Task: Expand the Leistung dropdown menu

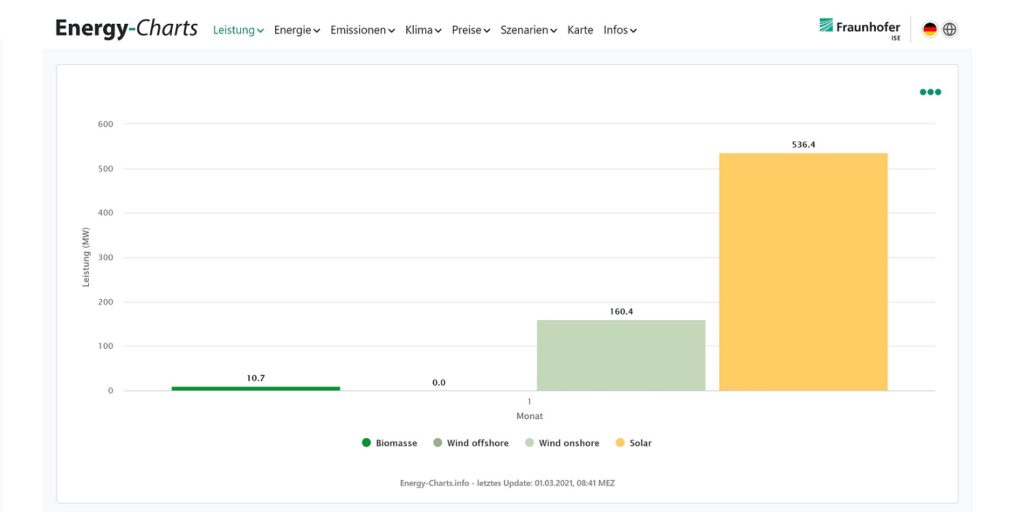Action: [x=238, y=30]
